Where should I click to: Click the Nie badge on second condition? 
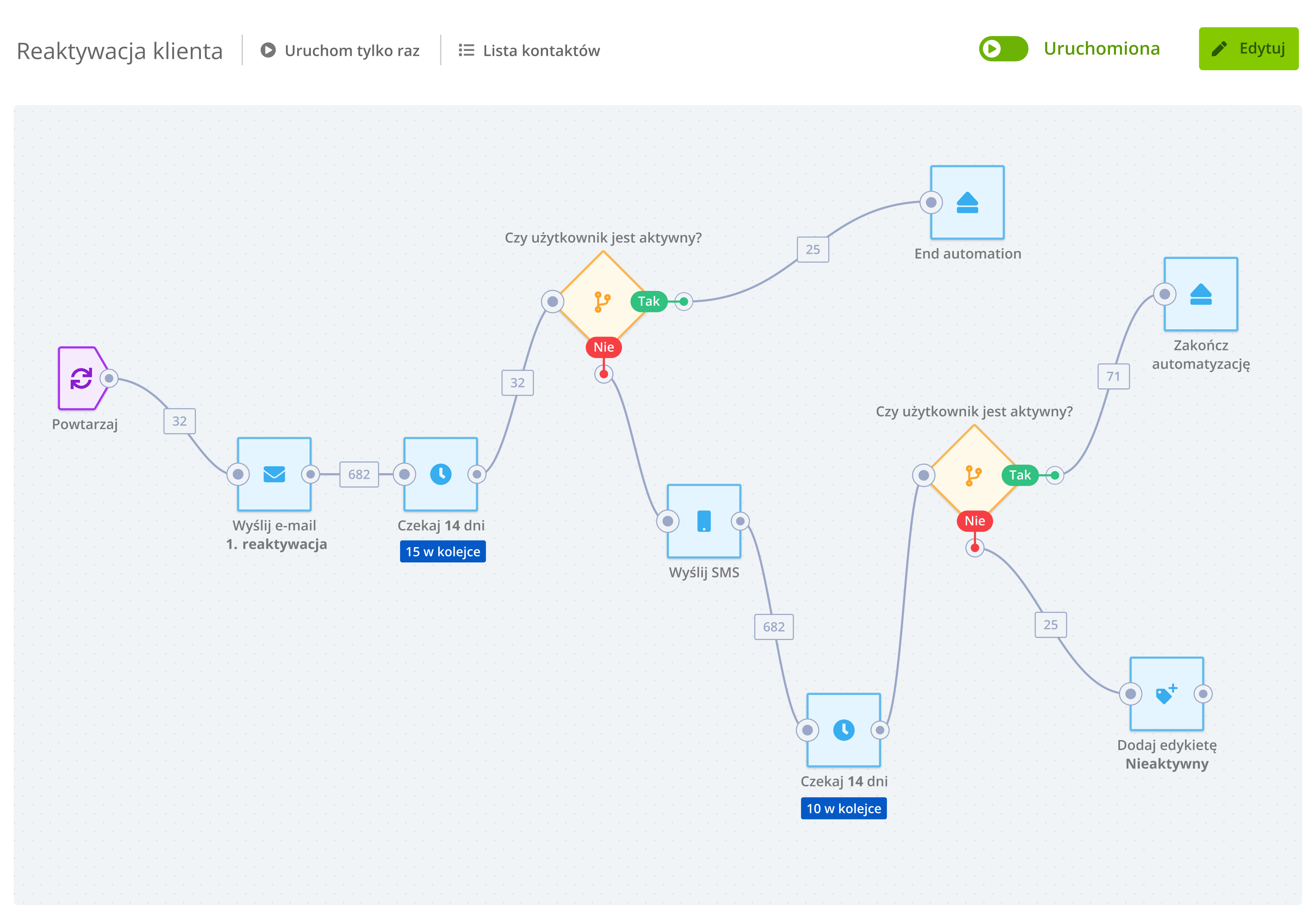point(974,521)
